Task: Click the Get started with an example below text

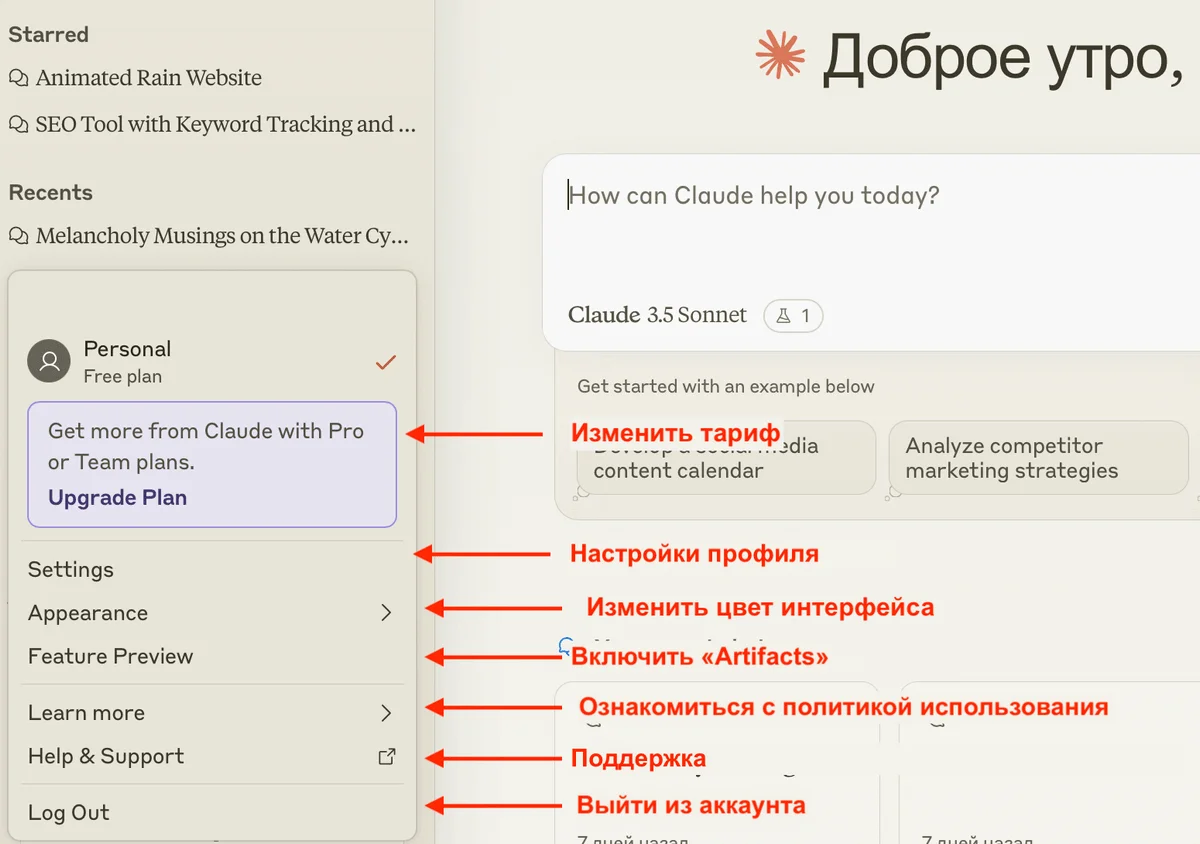Action: (726, 386)
